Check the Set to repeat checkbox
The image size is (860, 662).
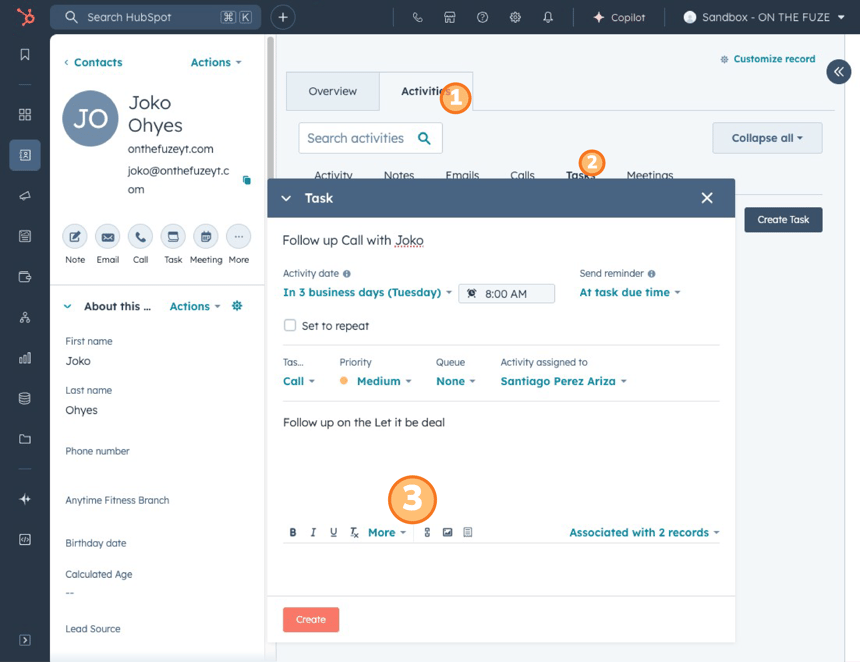tap(290, 325)
